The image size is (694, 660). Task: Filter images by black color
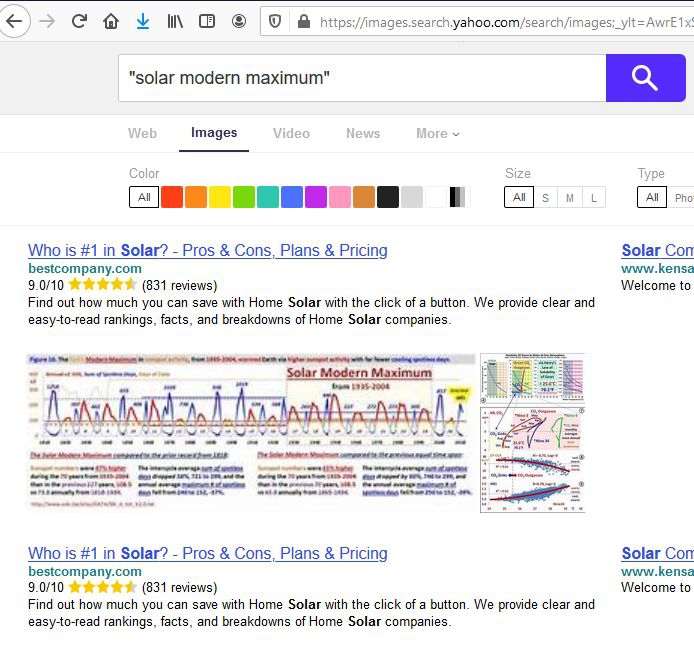[388, 197]
